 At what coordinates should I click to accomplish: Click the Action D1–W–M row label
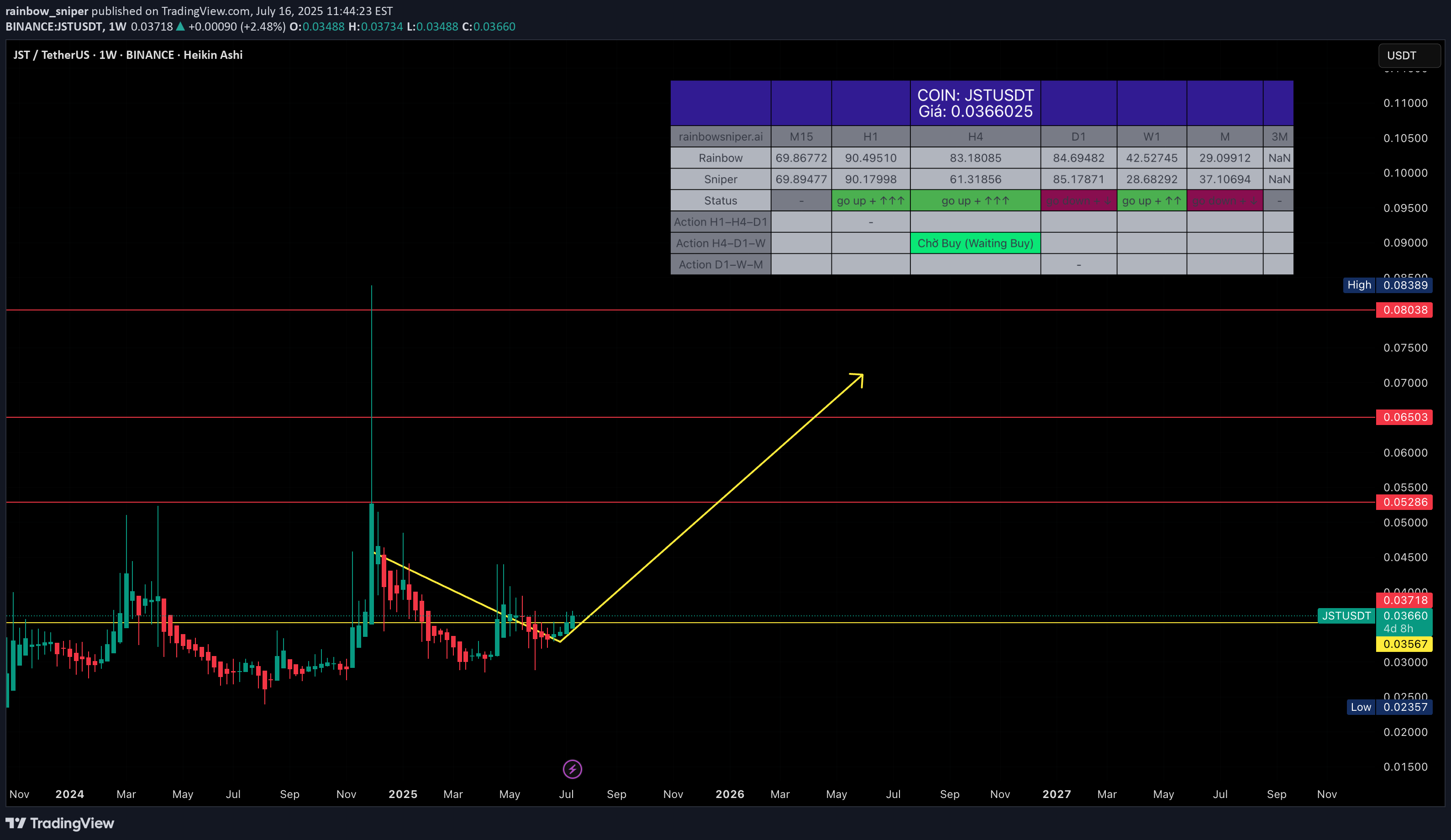pos(720,264)
